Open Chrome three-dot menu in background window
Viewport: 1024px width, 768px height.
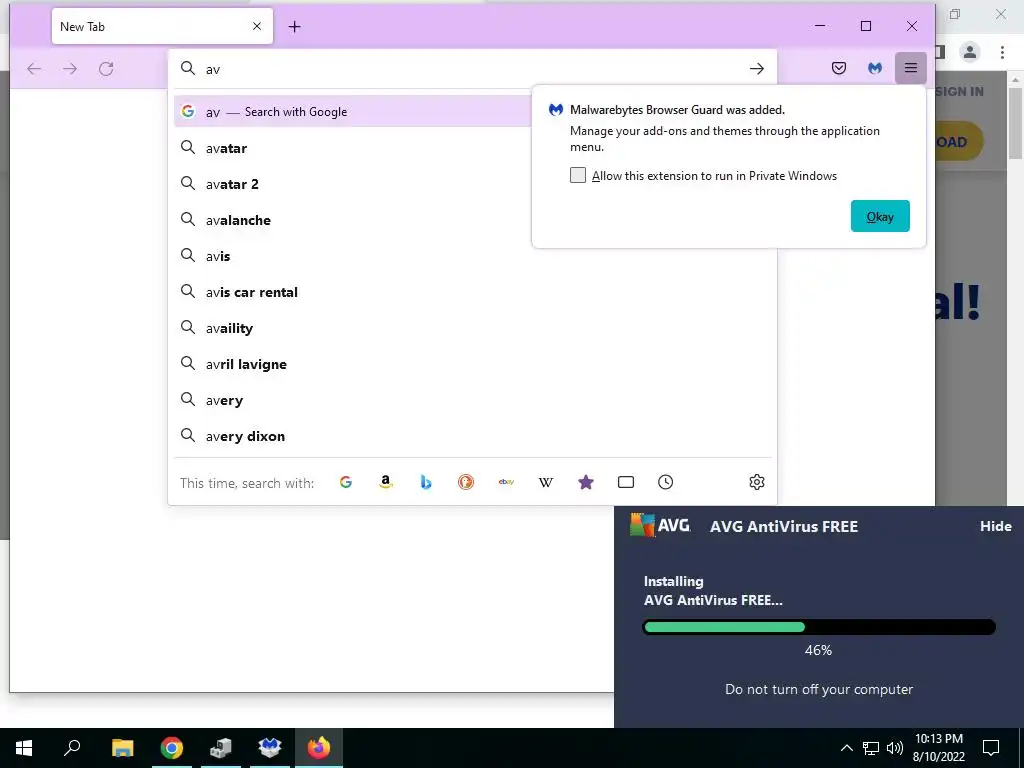pyautogui.click(x=1002, y=52)
